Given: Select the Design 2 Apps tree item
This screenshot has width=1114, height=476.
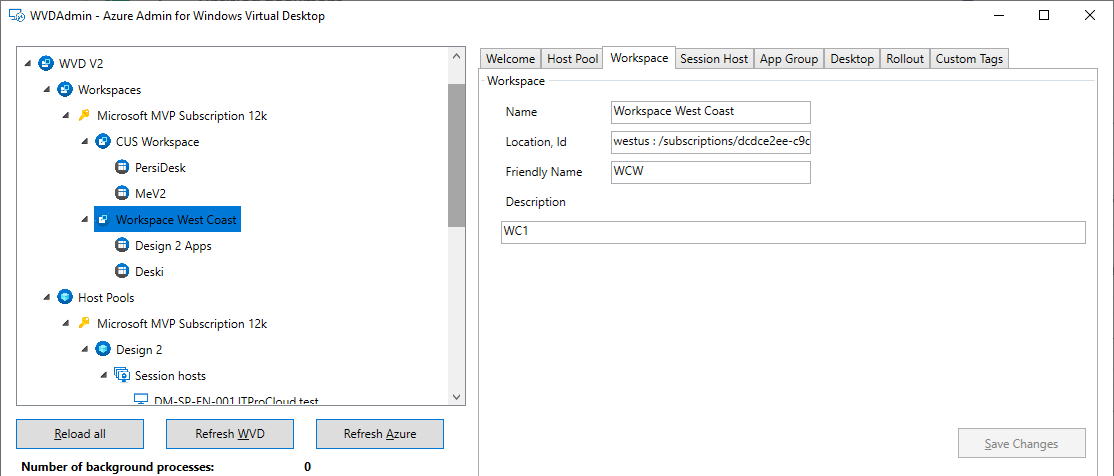Looking at the screenshot, I should (173, 246).
